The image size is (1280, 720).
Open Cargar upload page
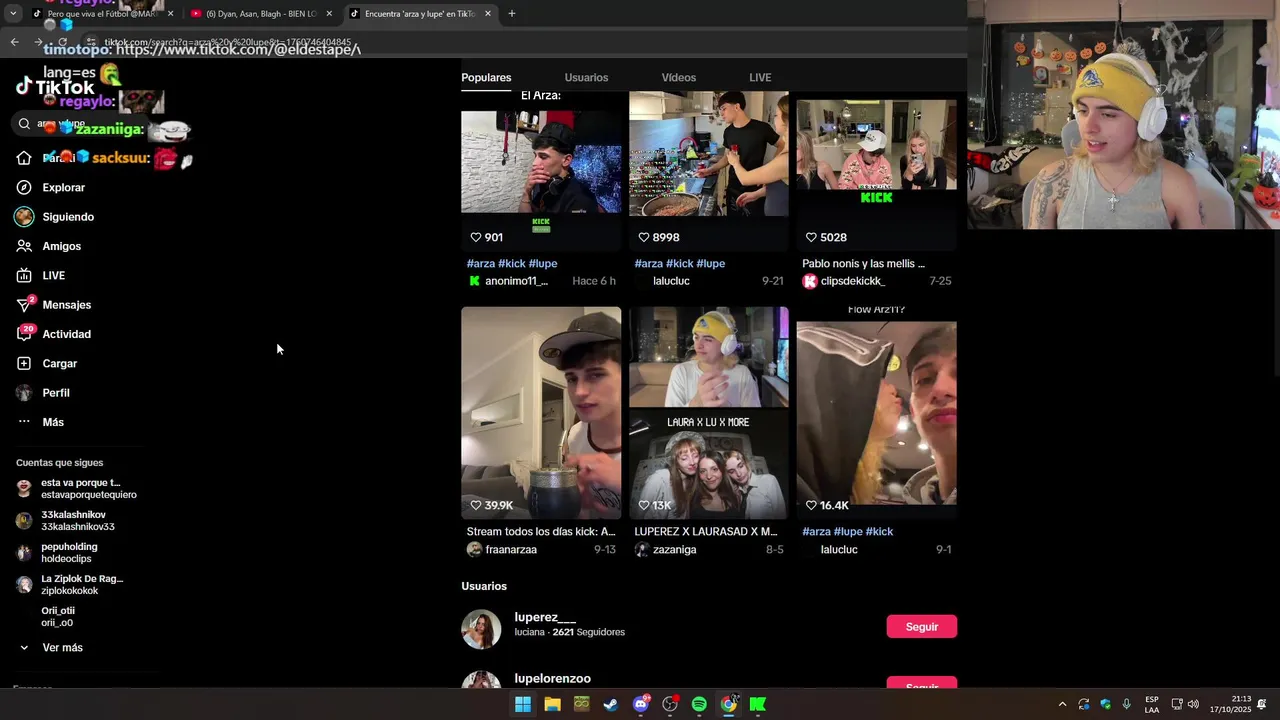[x=46, y=363]
